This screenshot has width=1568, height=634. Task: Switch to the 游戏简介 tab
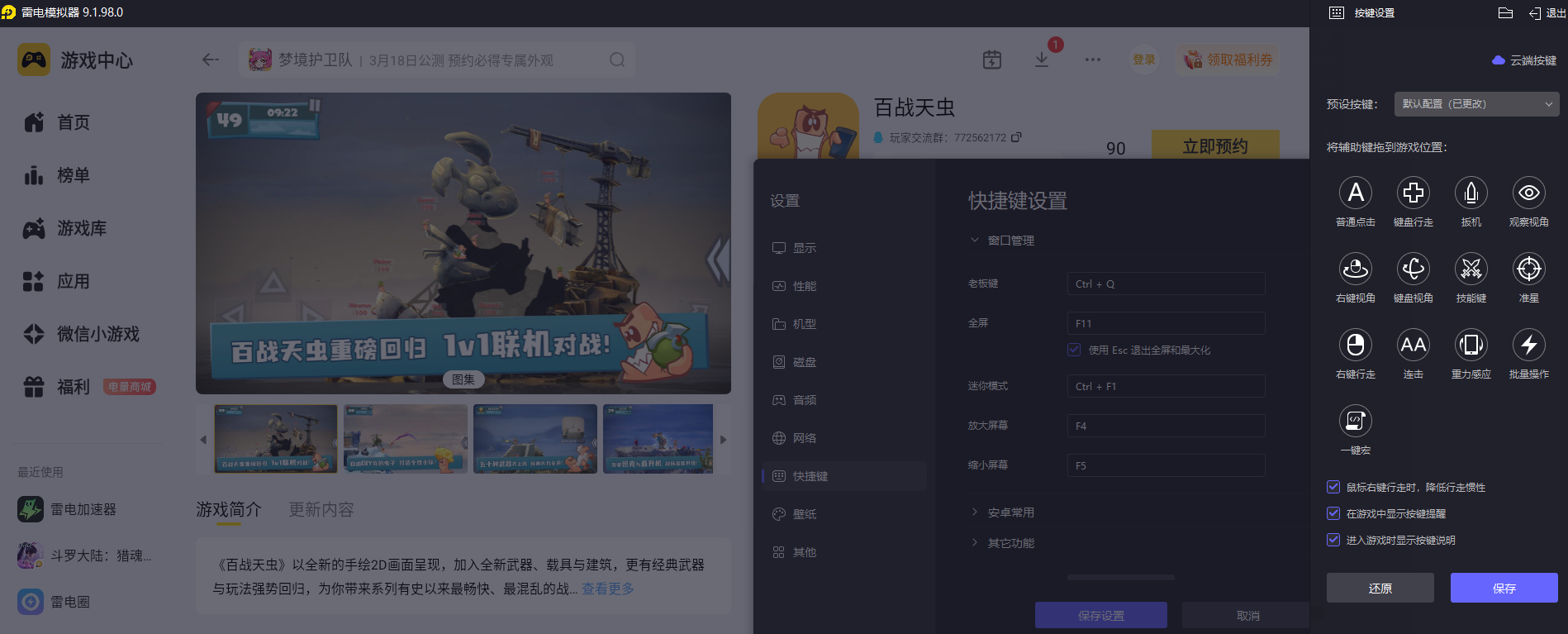229,509
